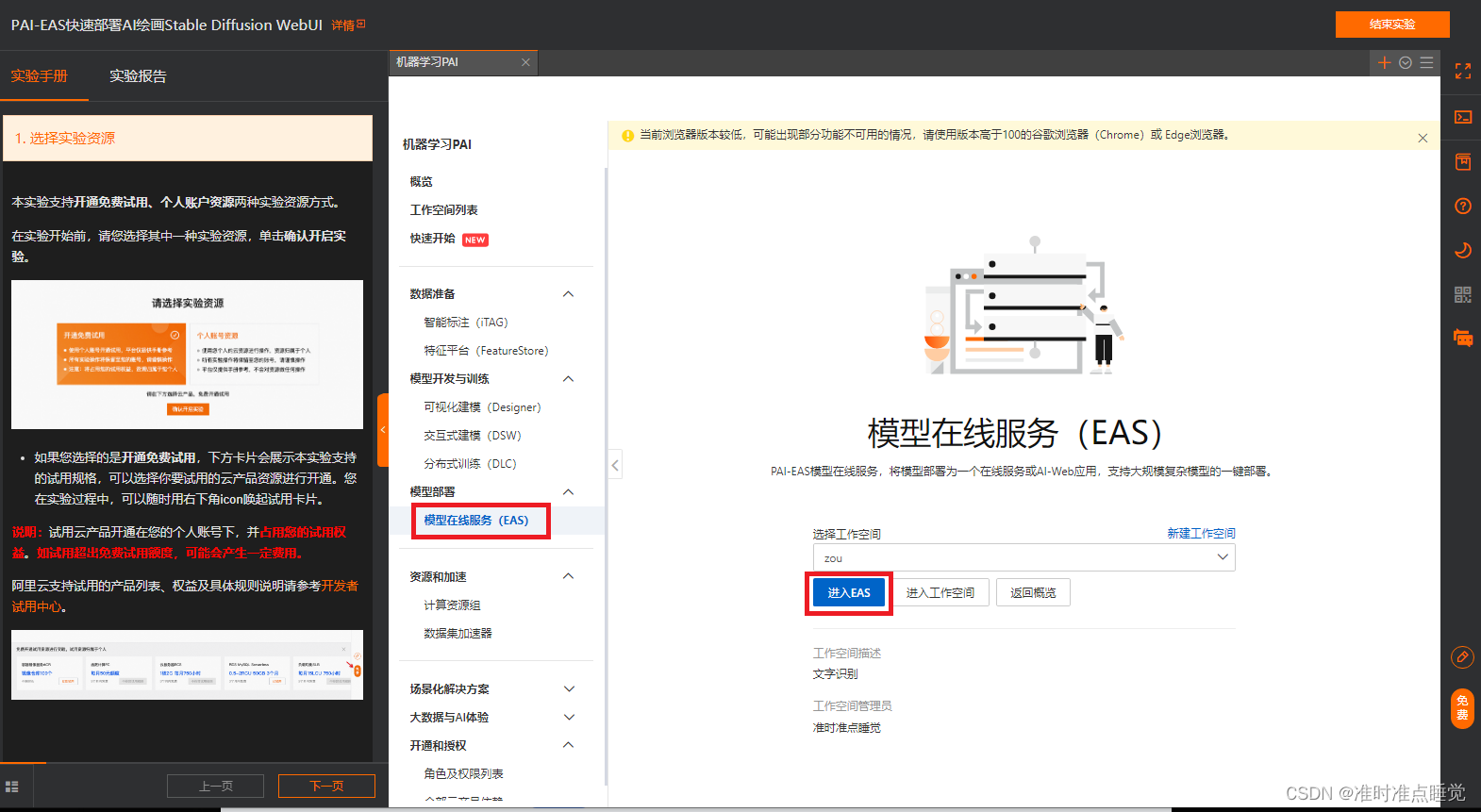Image resolution: width=1481 pixels, height=812 pixels.
Task: Collapse the 模型开发与训练 section
Action: point(568,379)
